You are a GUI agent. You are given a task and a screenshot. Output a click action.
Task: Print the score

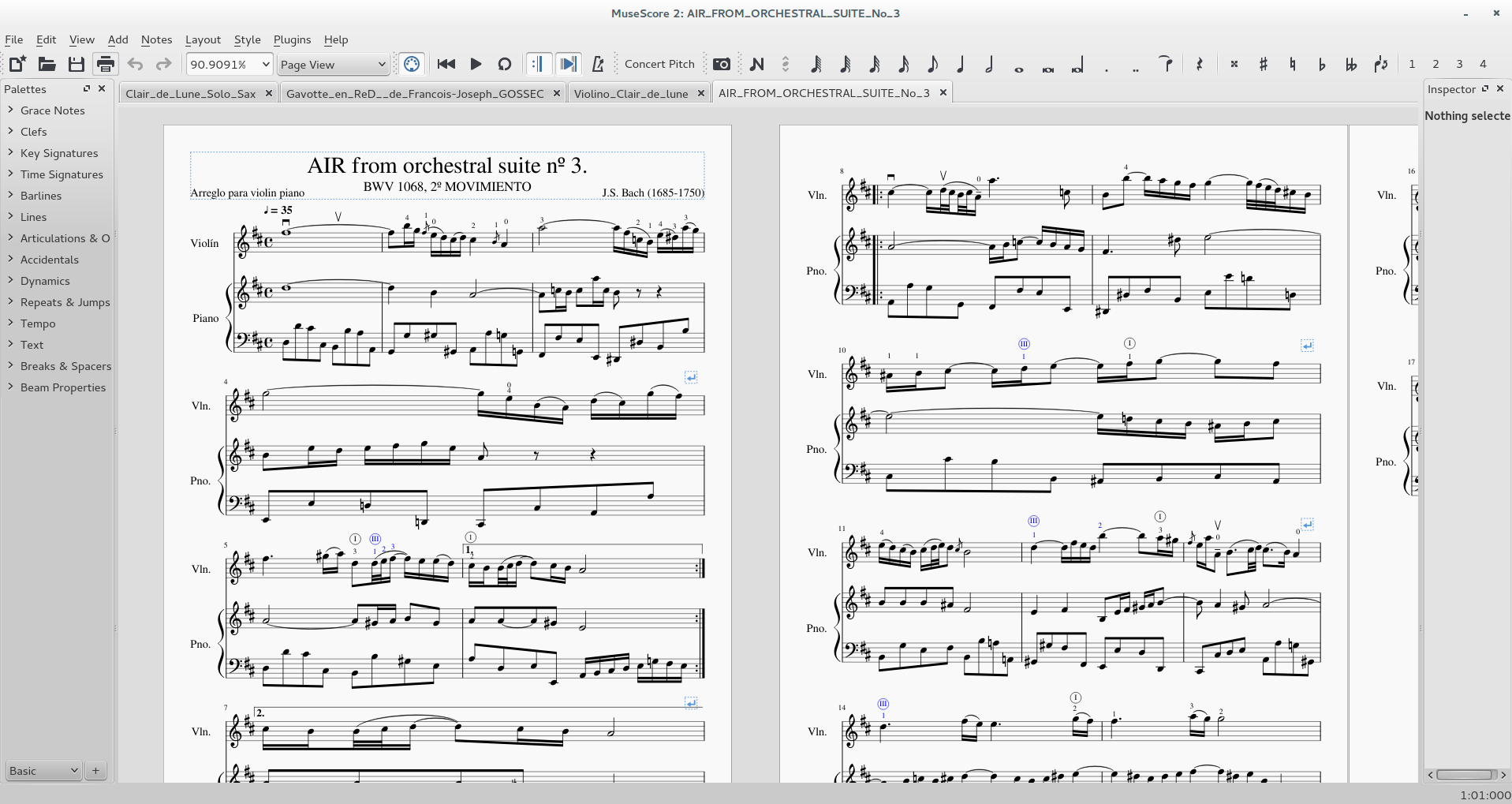[105, 64]
